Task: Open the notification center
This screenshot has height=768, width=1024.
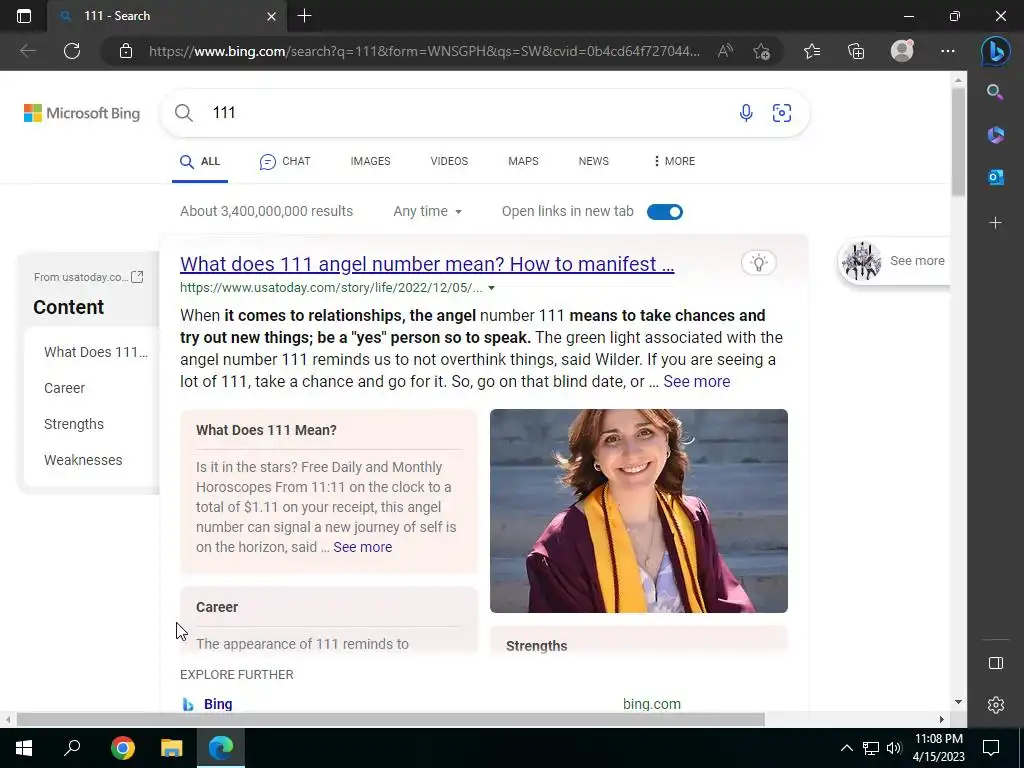Action: (x=991, y=748)
